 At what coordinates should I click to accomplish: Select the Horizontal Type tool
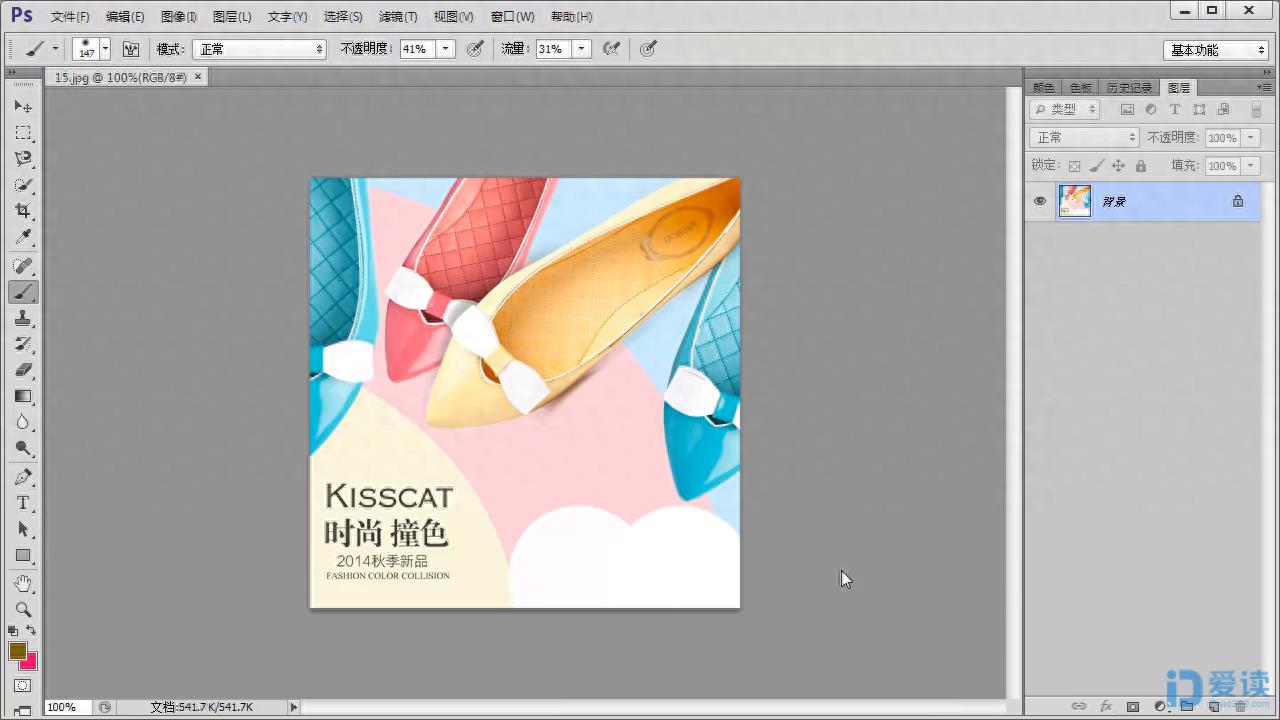[23, 503]
